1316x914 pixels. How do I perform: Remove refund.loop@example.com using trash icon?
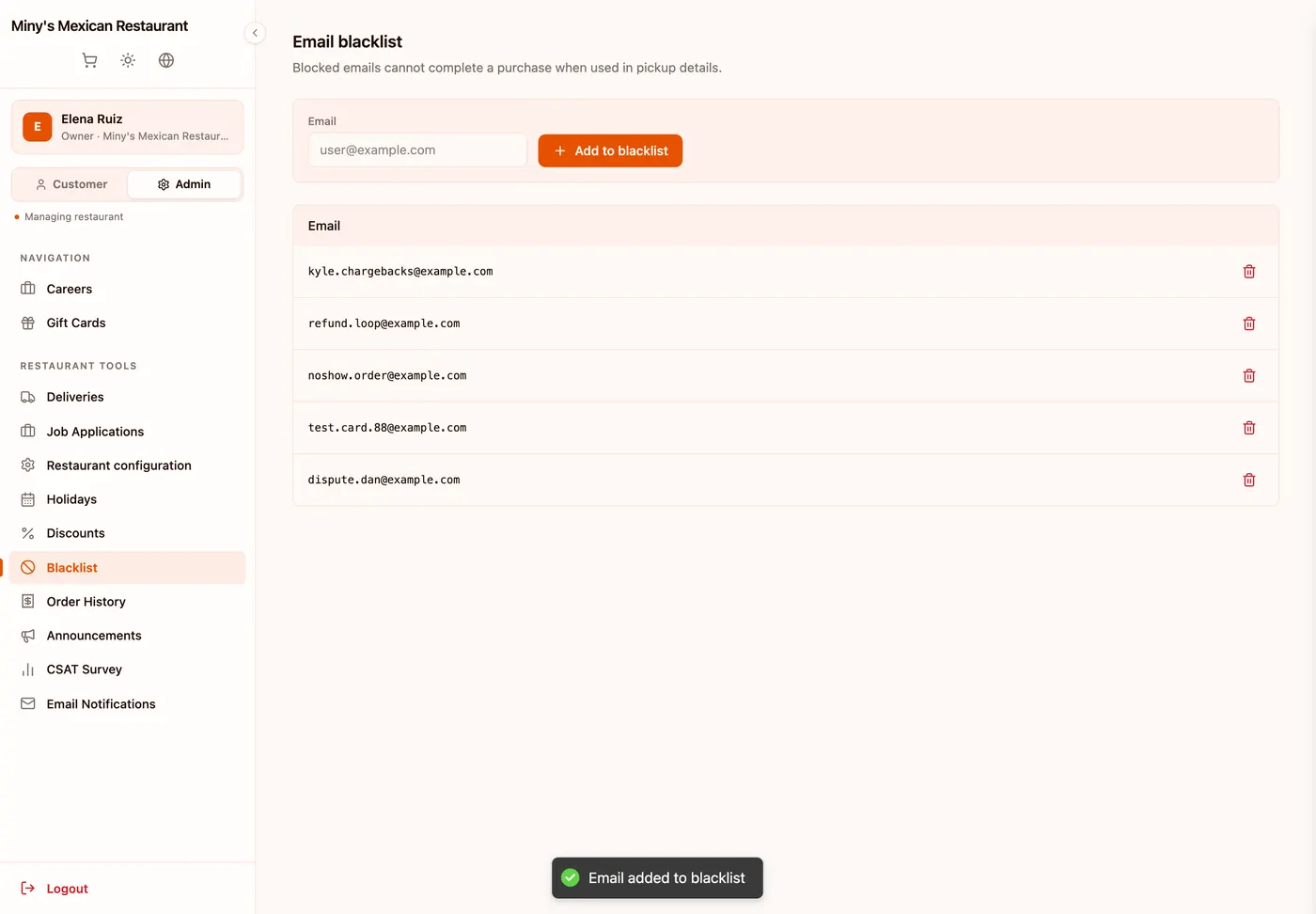click(x=1249, y=323)
